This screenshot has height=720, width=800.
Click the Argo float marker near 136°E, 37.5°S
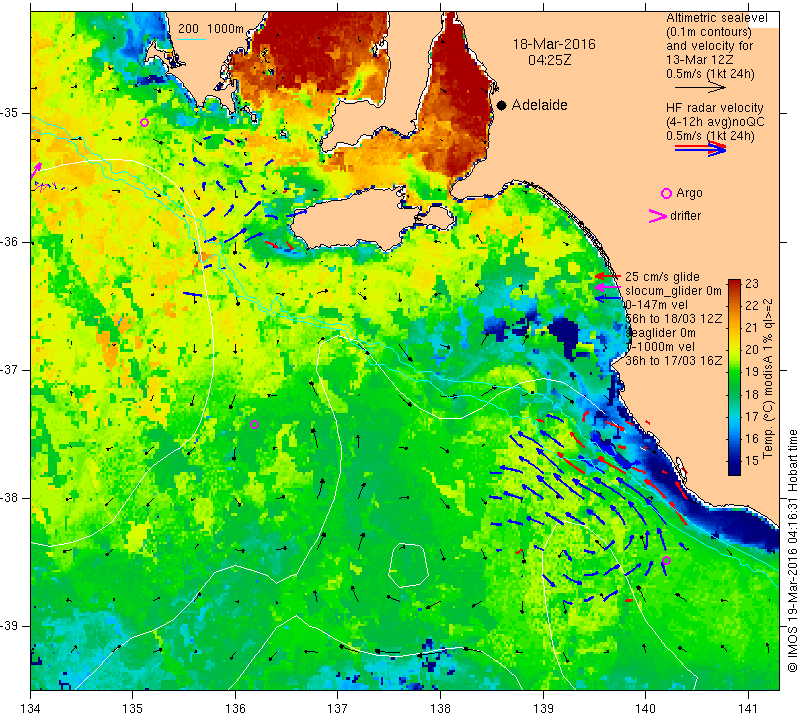(255, 424)
